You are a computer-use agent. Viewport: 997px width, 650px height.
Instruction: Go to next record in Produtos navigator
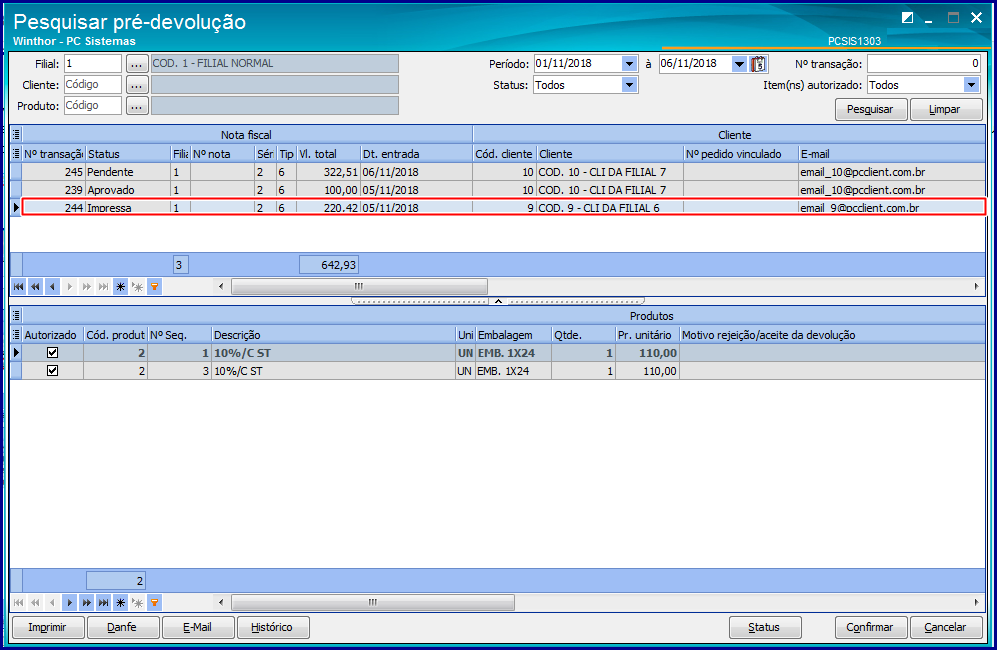[69, 602]
